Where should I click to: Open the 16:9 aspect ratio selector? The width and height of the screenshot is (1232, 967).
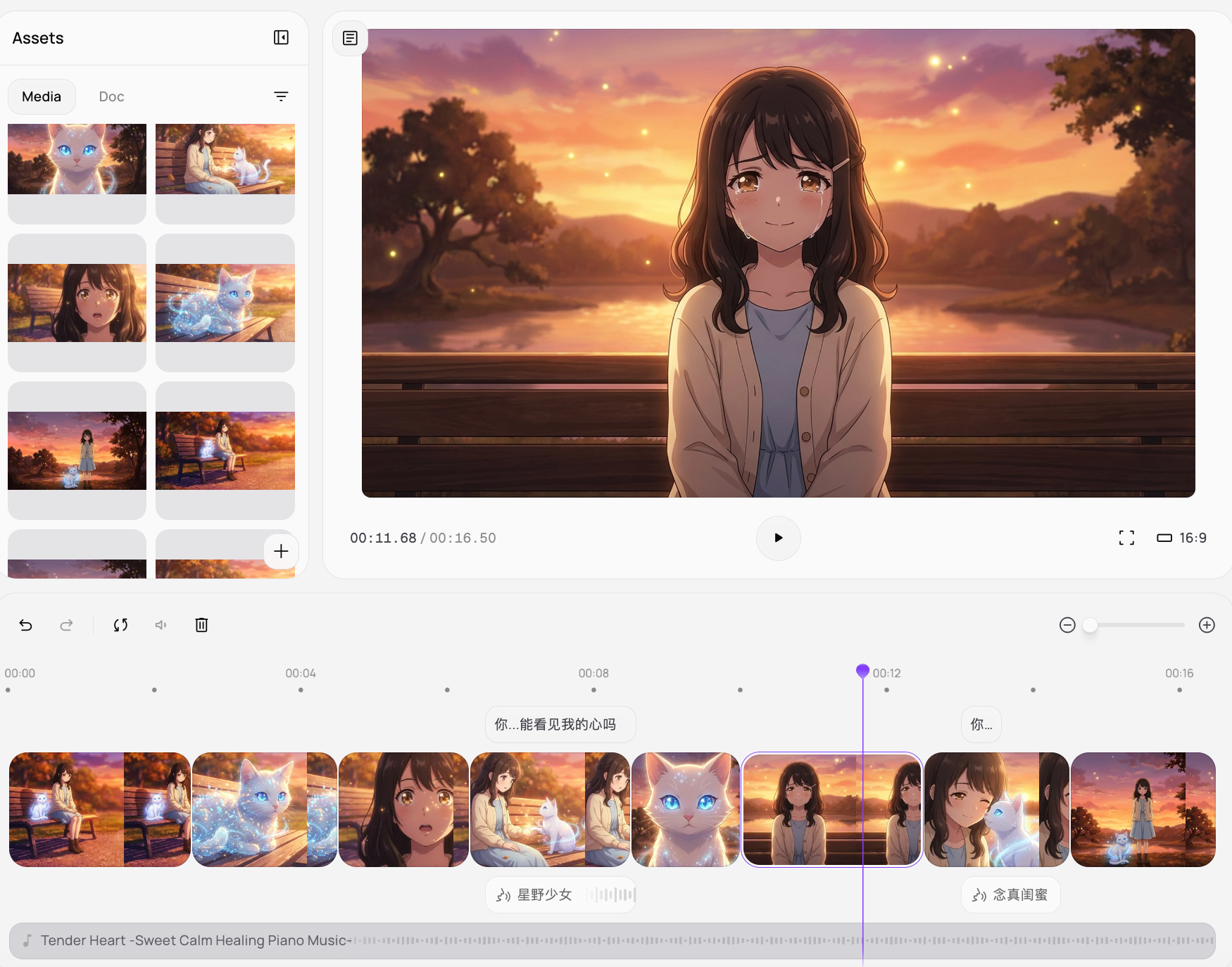coord(1181,538)
